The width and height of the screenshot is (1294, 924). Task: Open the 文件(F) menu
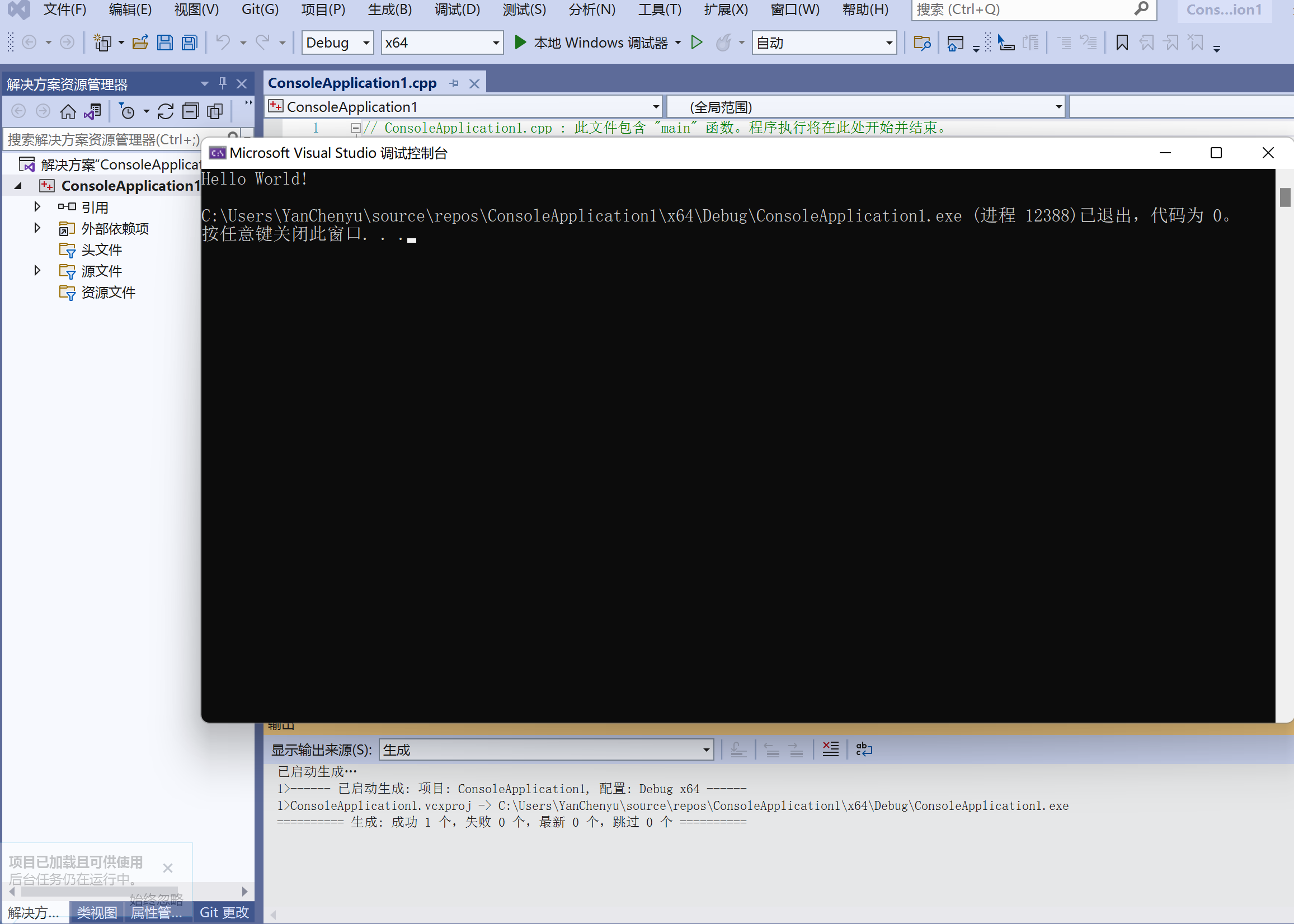65,10
